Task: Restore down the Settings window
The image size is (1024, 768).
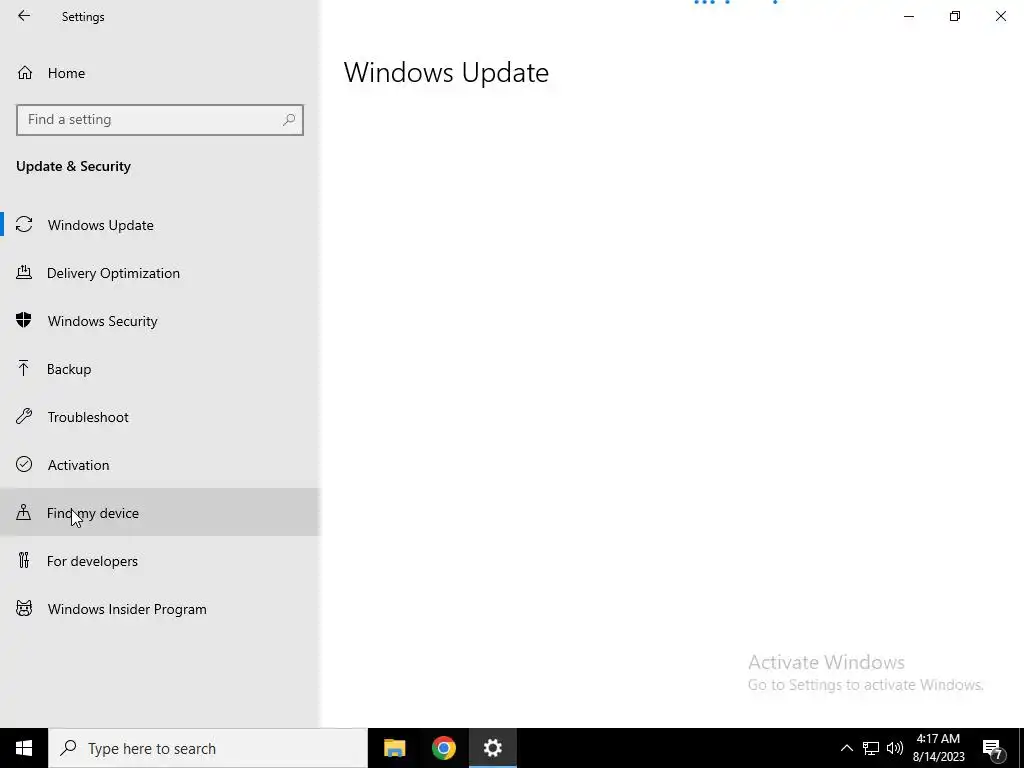Action: [x=955, y=16]
